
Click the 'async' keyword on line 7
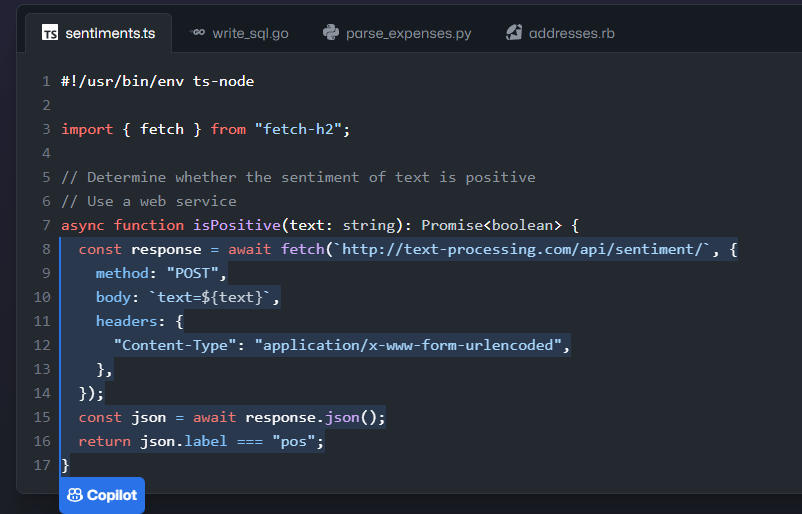83,226
